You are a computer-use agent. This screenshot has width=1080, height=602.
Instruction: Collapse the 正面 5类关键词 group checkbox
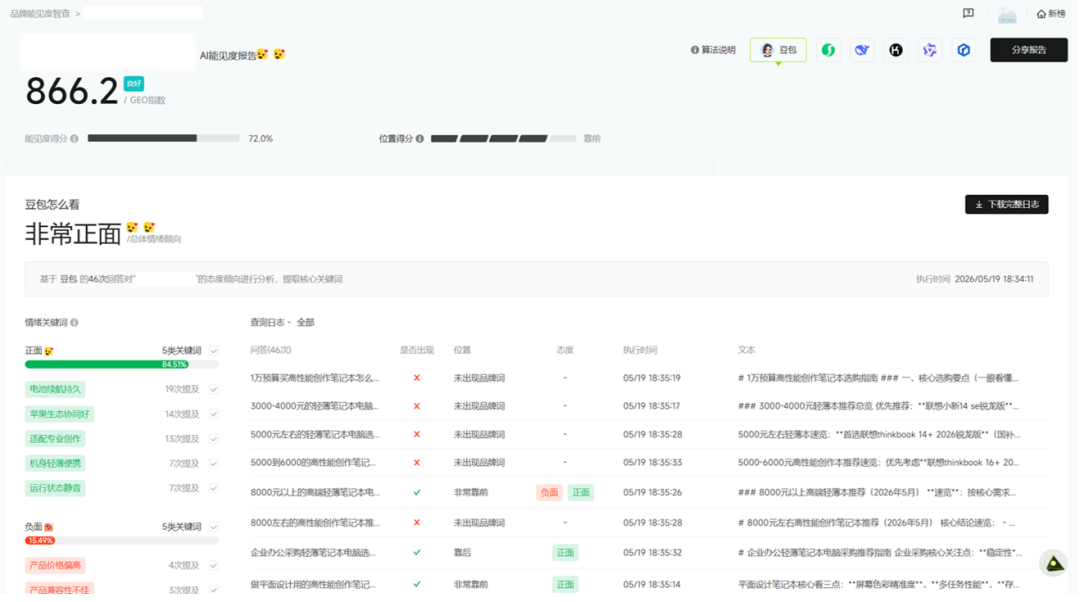coord(214,351)
